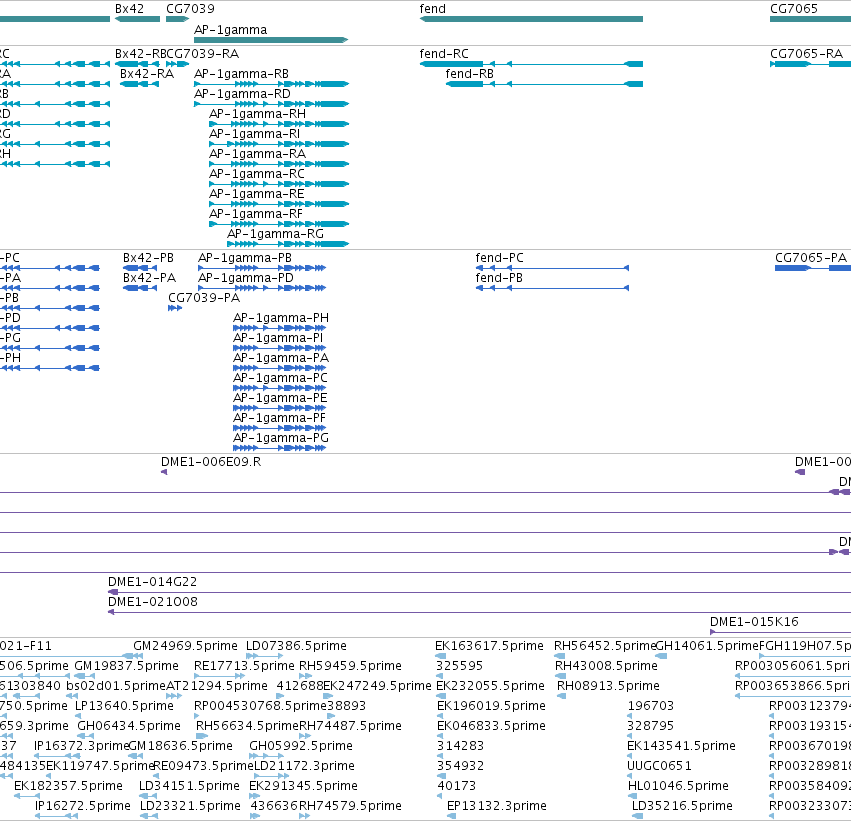Select protein AP-1gamma-PG
Screen dimensions: 851x821
click(281, 438)
